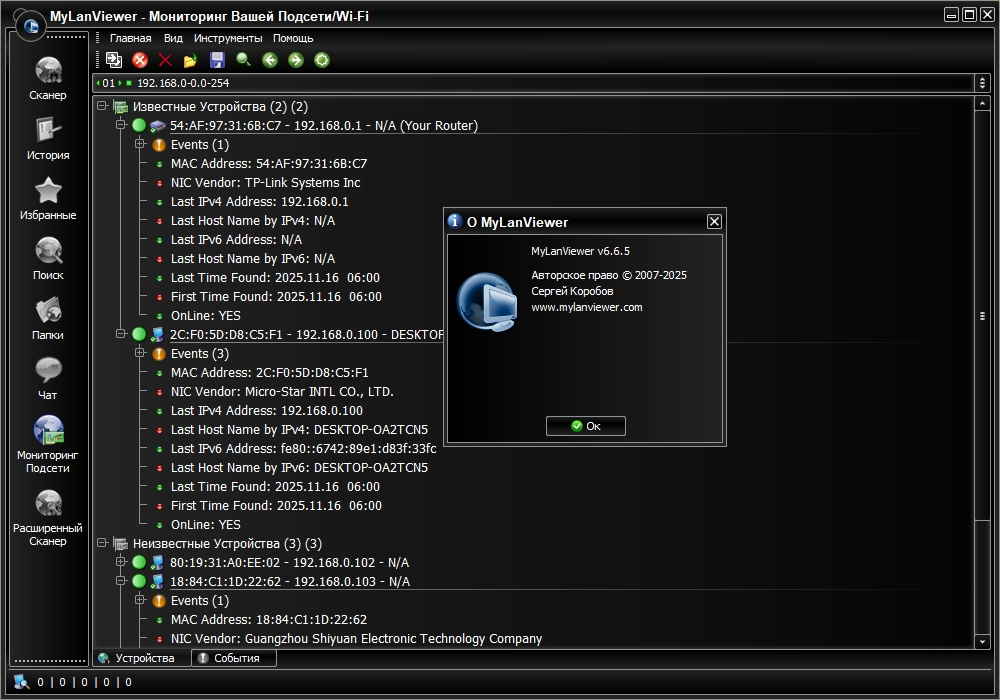Click the MyLanViewer application logo button
Image resolution: width=1000 pixels, height=700 pixels.
pos(30,26)
